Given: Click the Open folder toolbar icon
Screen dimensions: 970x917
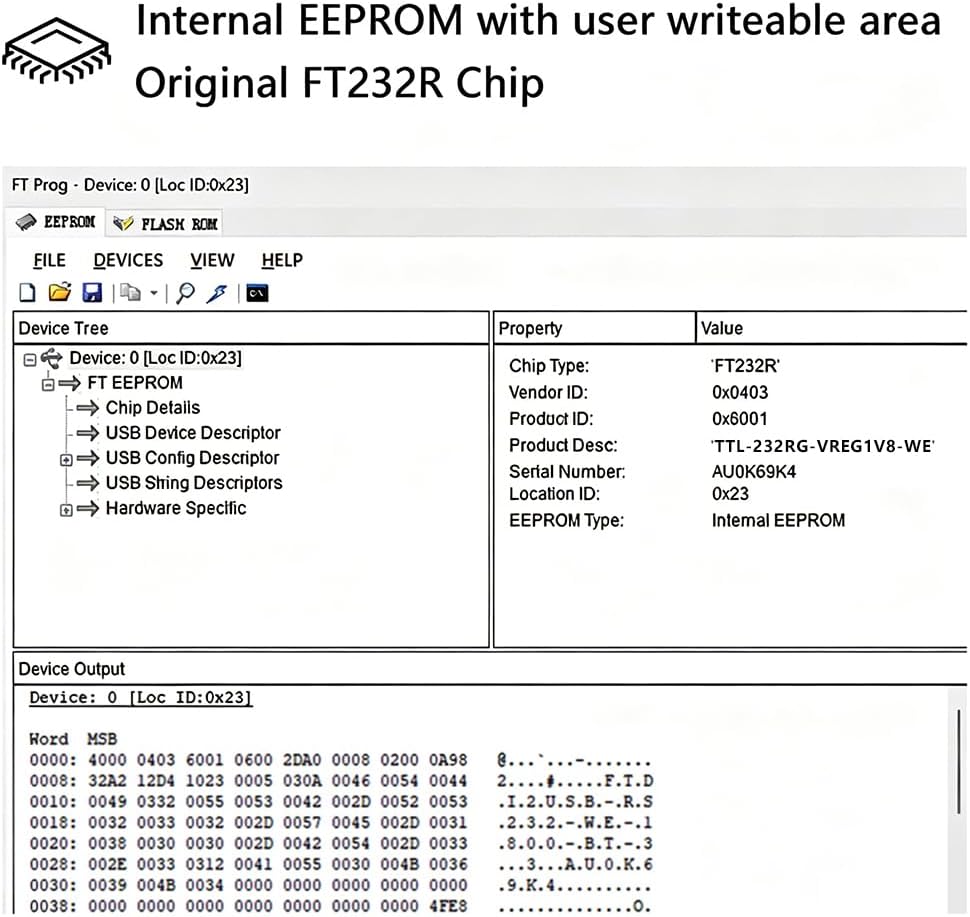Looking at the screenshot, I should pos(59,292).
